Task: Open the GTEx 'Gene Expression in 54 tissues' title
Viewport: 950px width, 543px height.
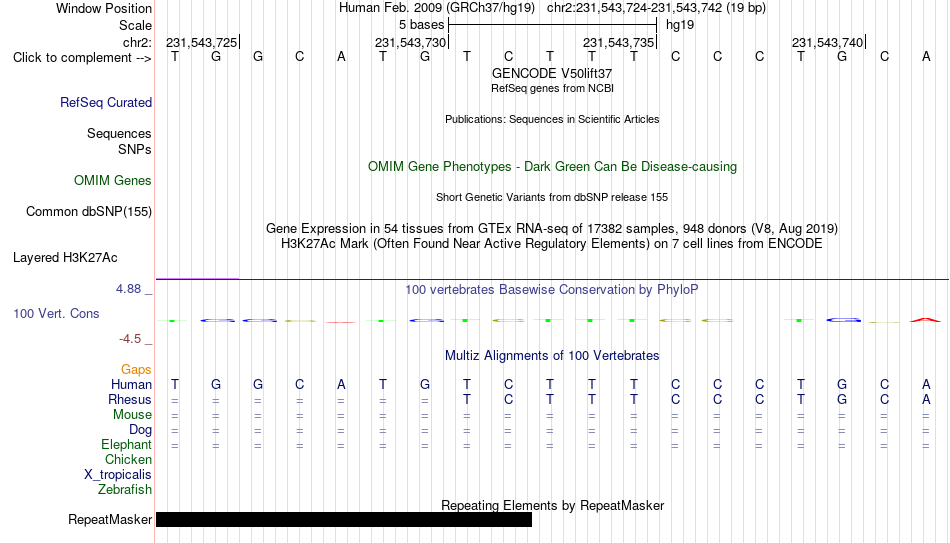Action: point(552,228)
